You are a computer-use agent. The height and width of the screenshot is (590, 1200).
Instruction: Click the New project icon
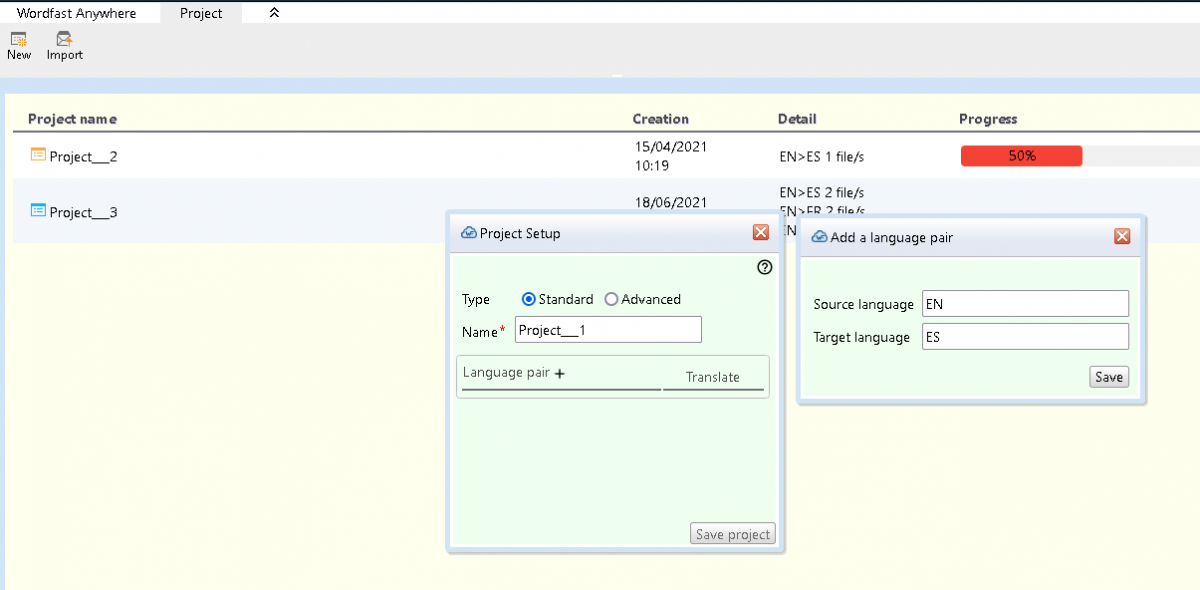click(18, 39)
